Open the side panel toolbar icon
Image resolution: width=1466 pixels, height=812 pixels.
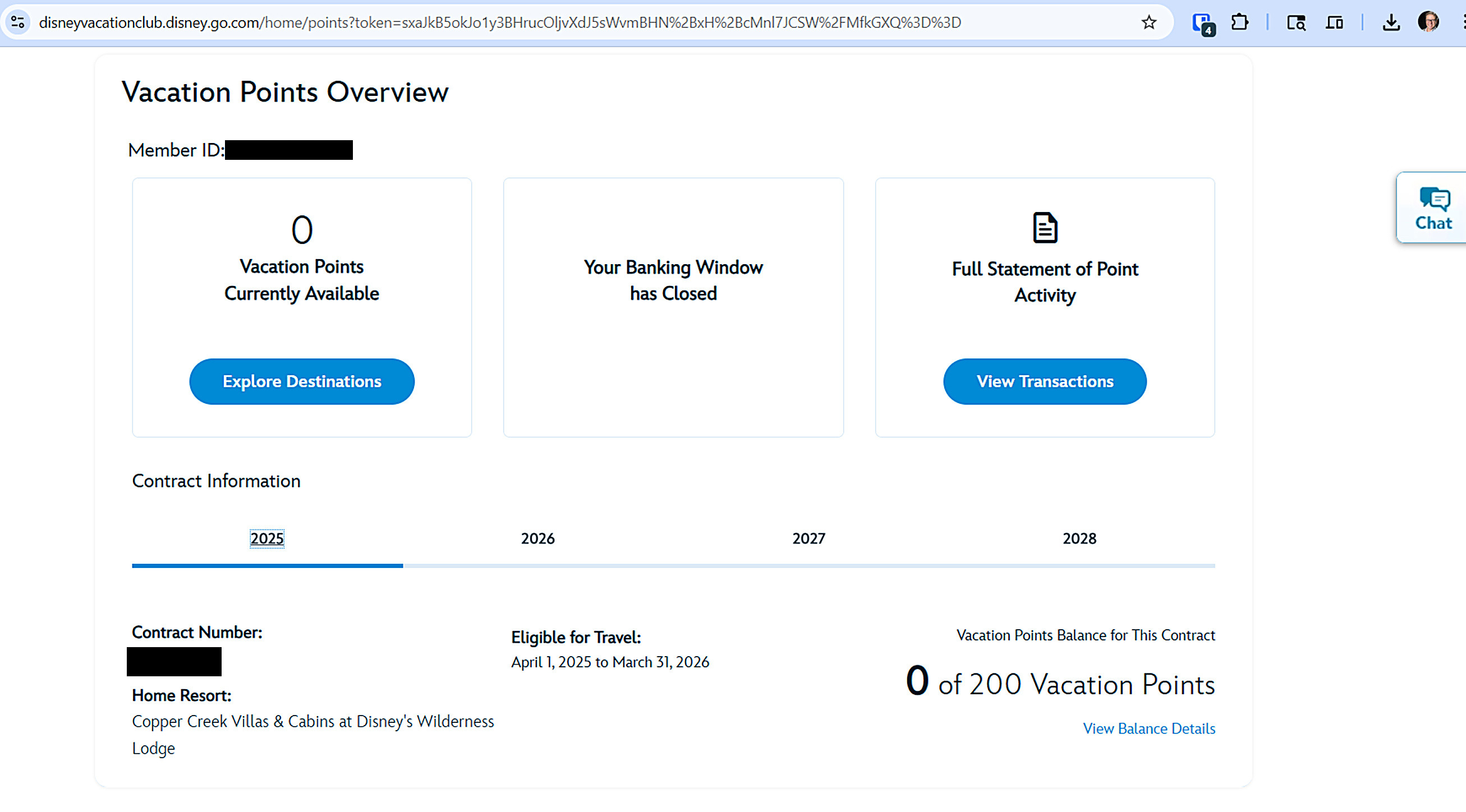coord(1334,23)
